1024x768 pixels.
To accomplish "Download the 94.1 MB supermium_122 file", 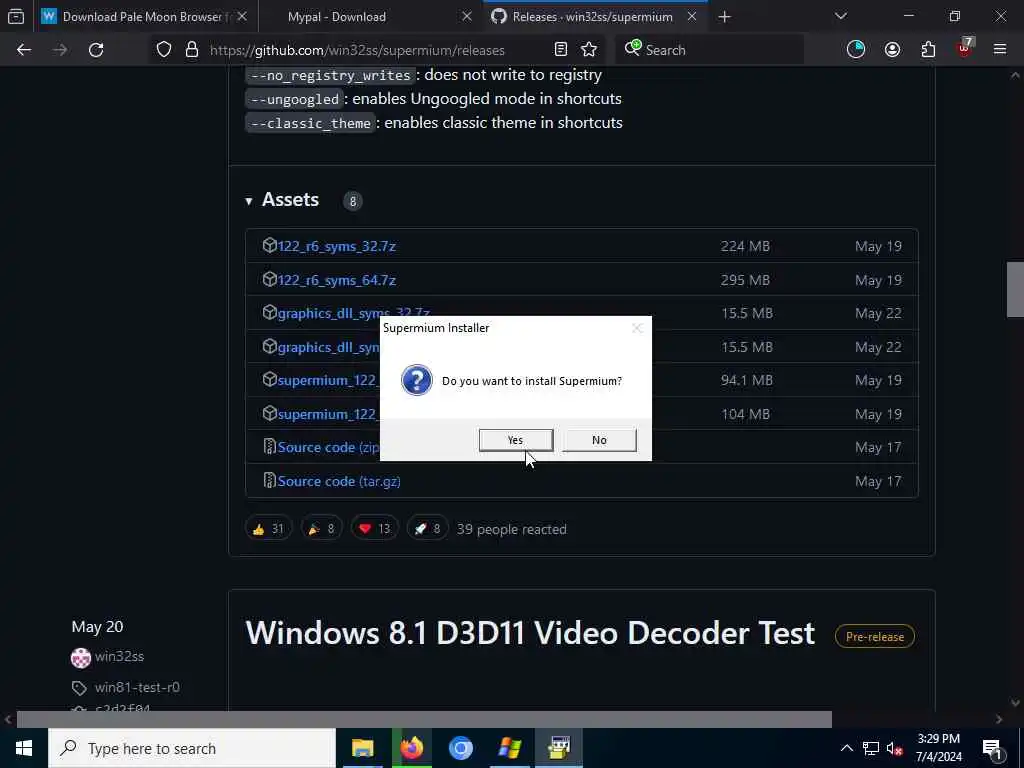I will 328,380.
